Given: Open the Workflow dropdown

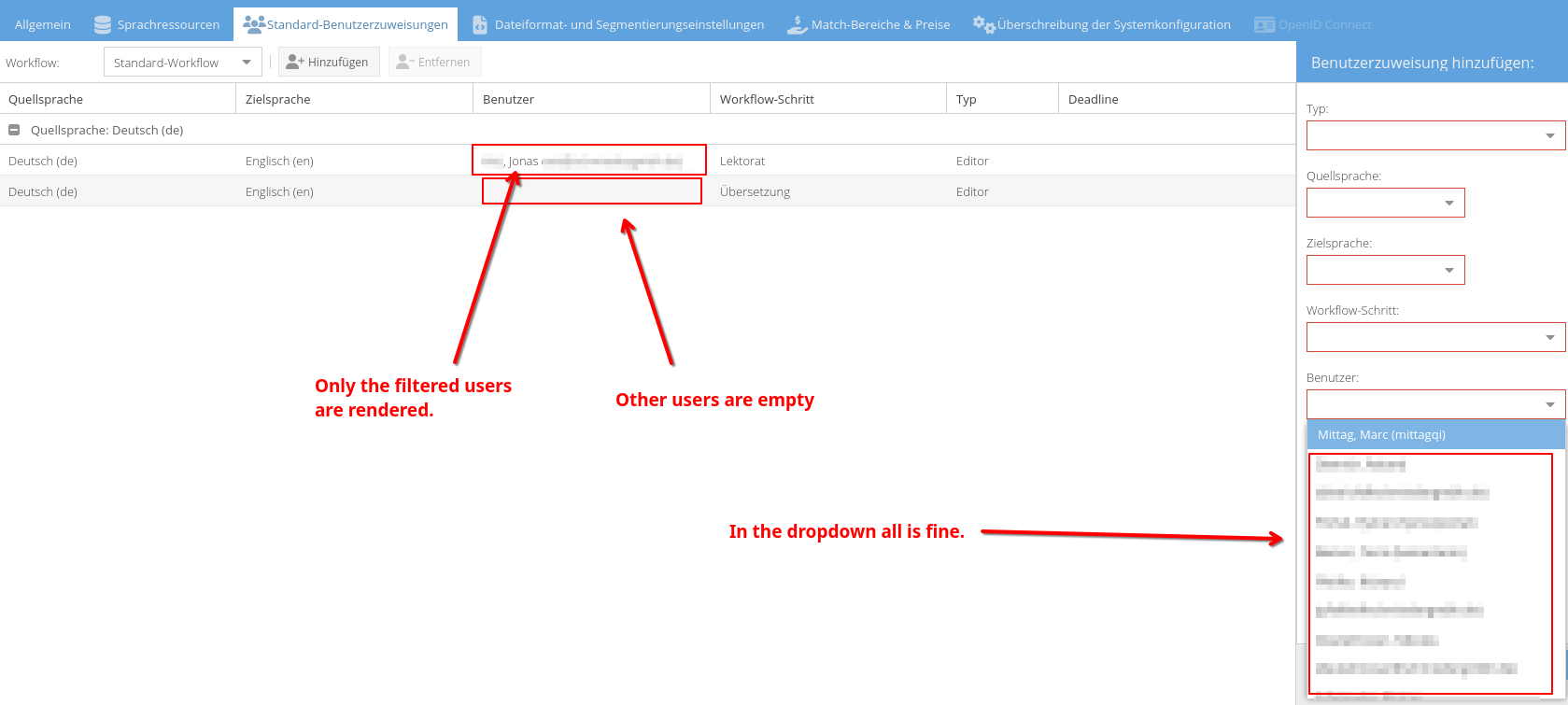Looking at the screenshot, I should coord(247,63).
